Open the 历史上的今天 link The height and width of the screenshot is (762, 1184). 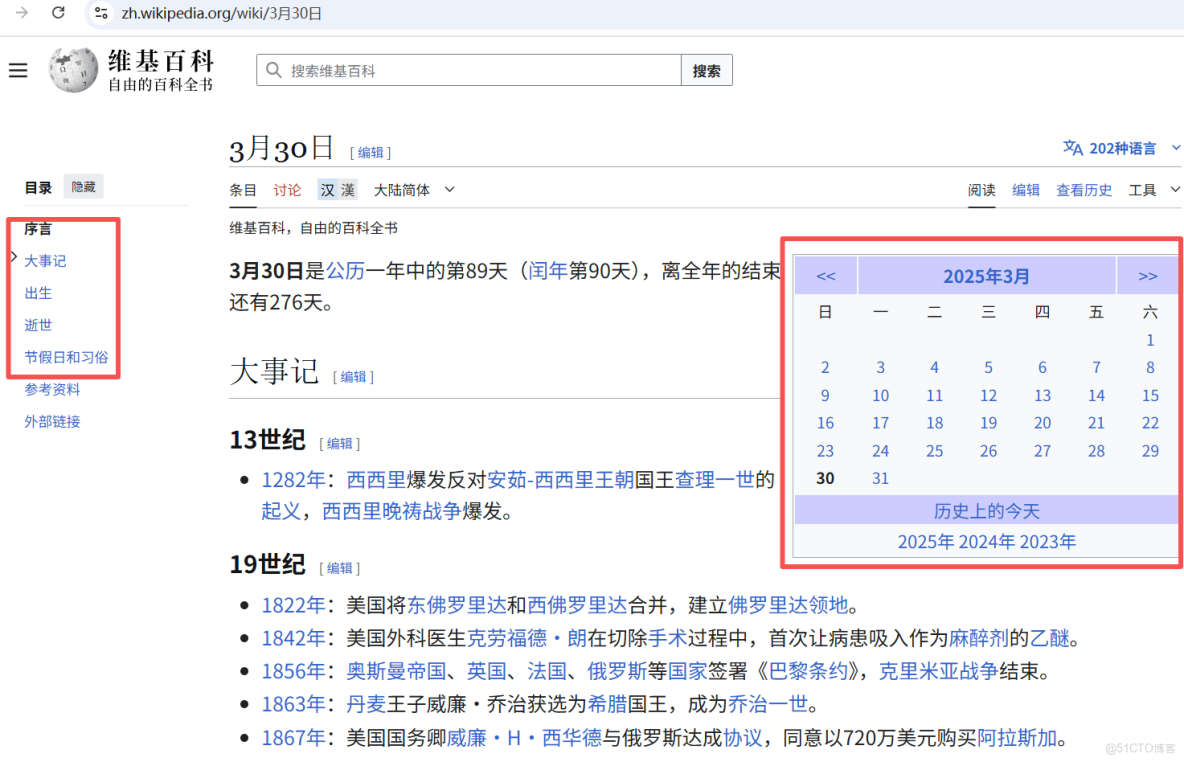(x=986, y=510)
